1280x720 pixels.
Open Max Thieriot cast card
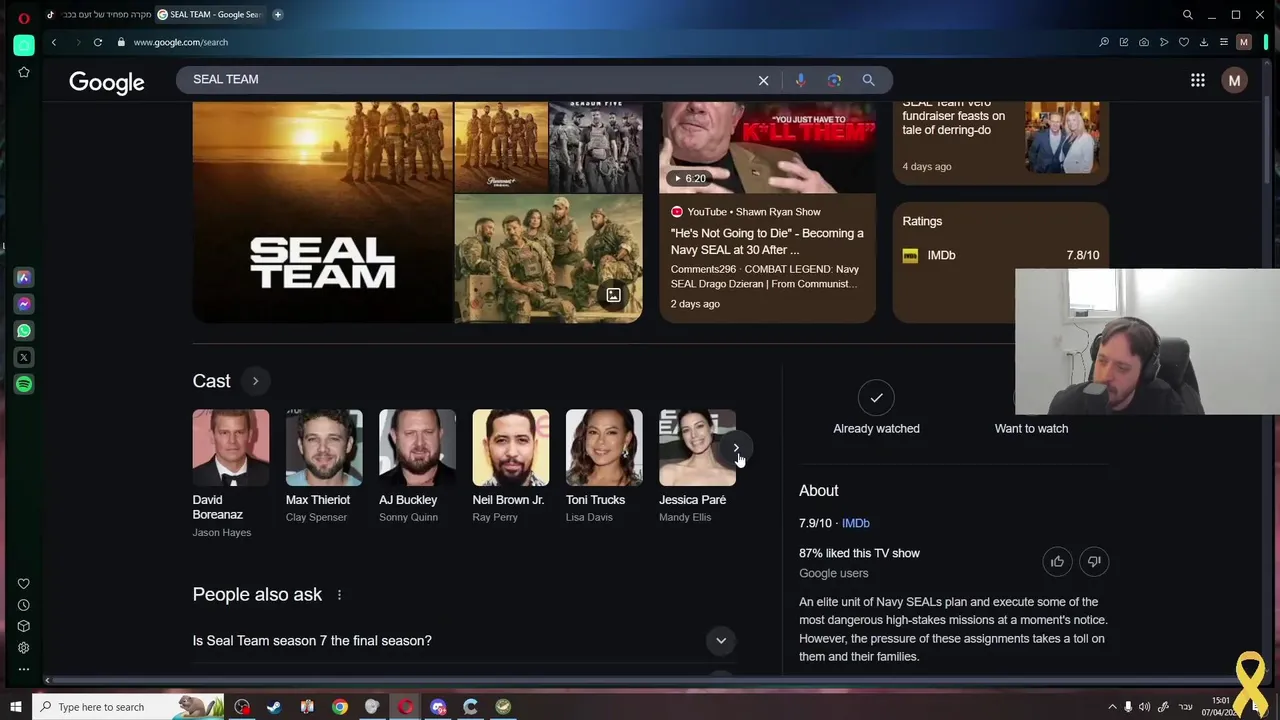pyautogui.click(x=323, y=466)
